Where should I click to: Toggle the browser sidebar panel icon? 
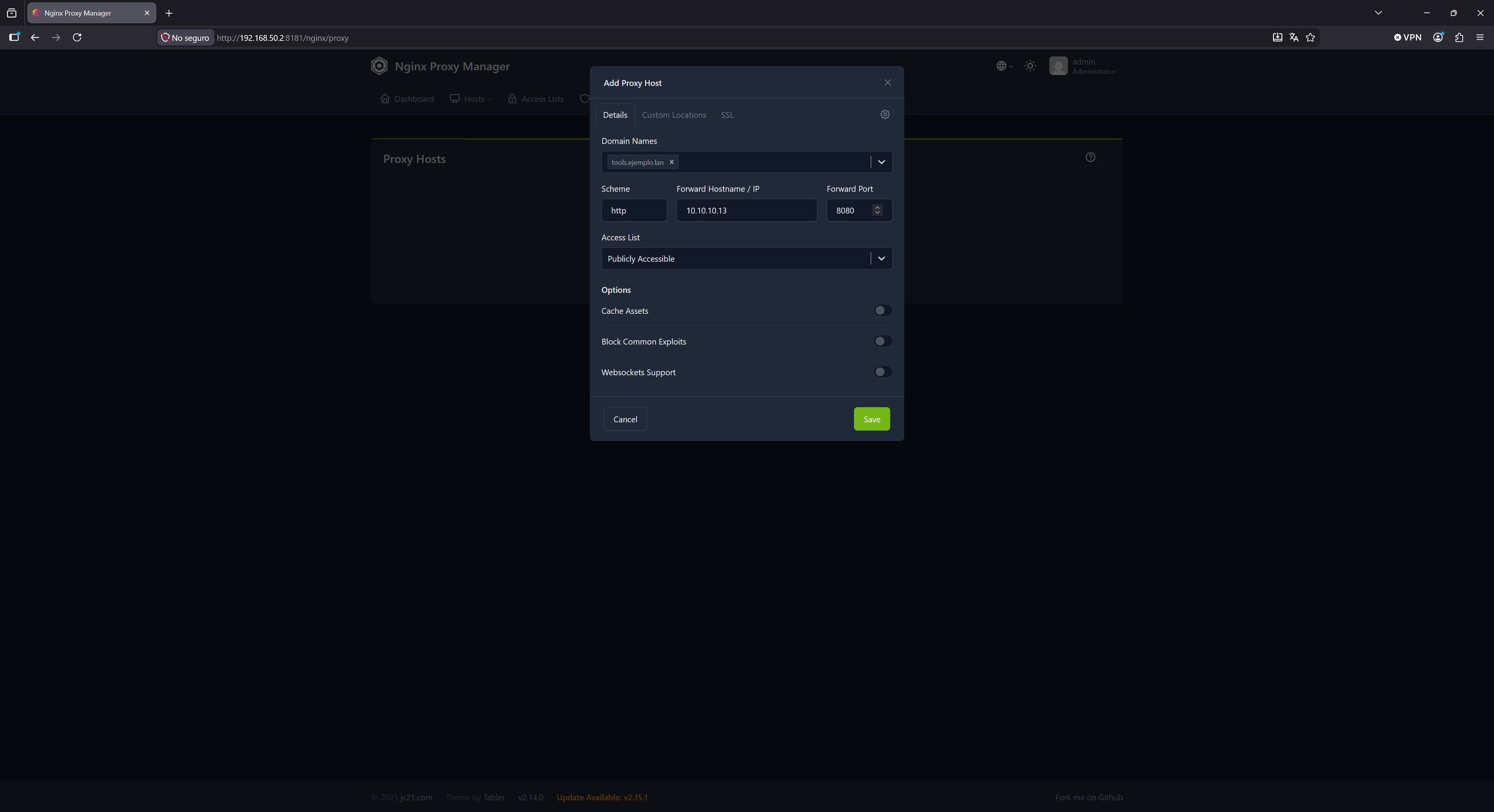click(x=14, y=37)
